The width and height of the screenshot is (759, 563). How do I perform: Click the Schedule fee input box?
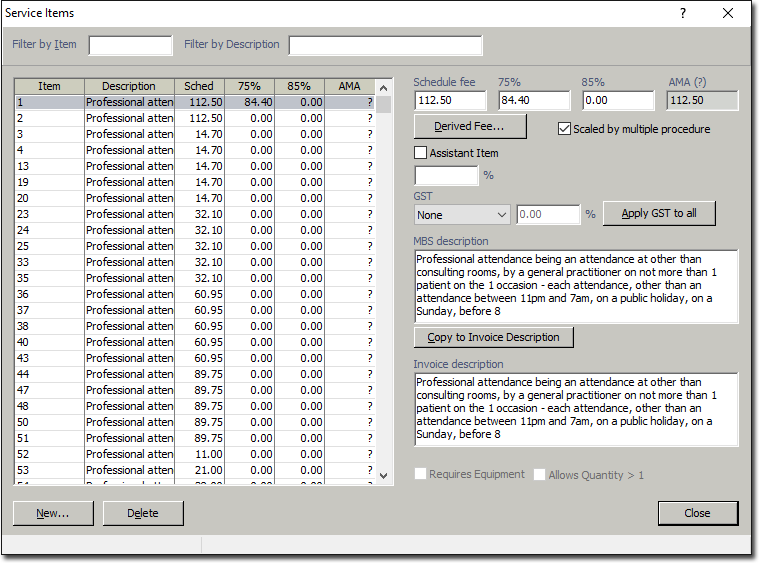click(x=450, y=100)
